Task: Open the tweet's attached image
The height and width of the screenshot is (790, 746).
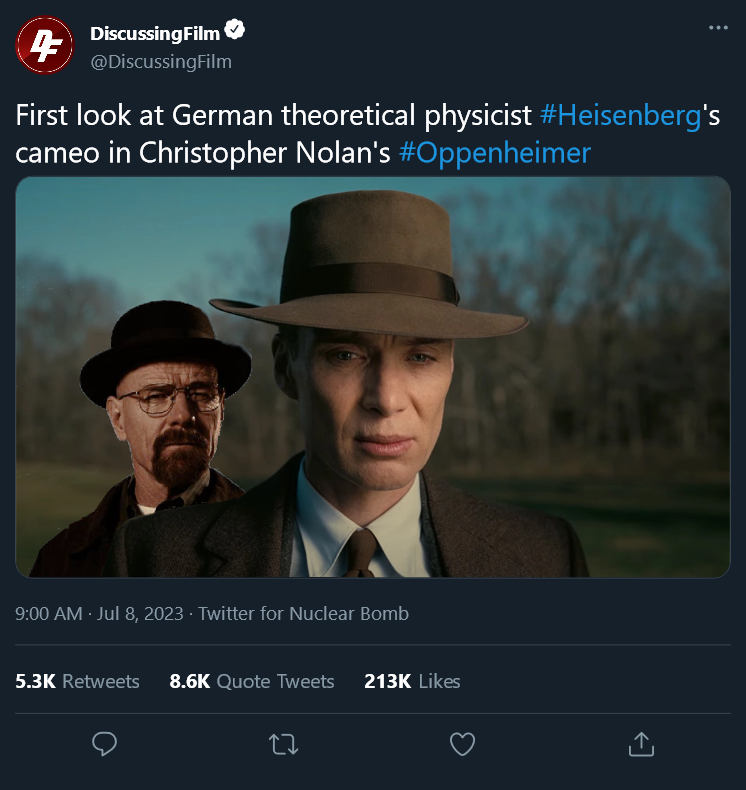Action: click(x=373, y=377)
